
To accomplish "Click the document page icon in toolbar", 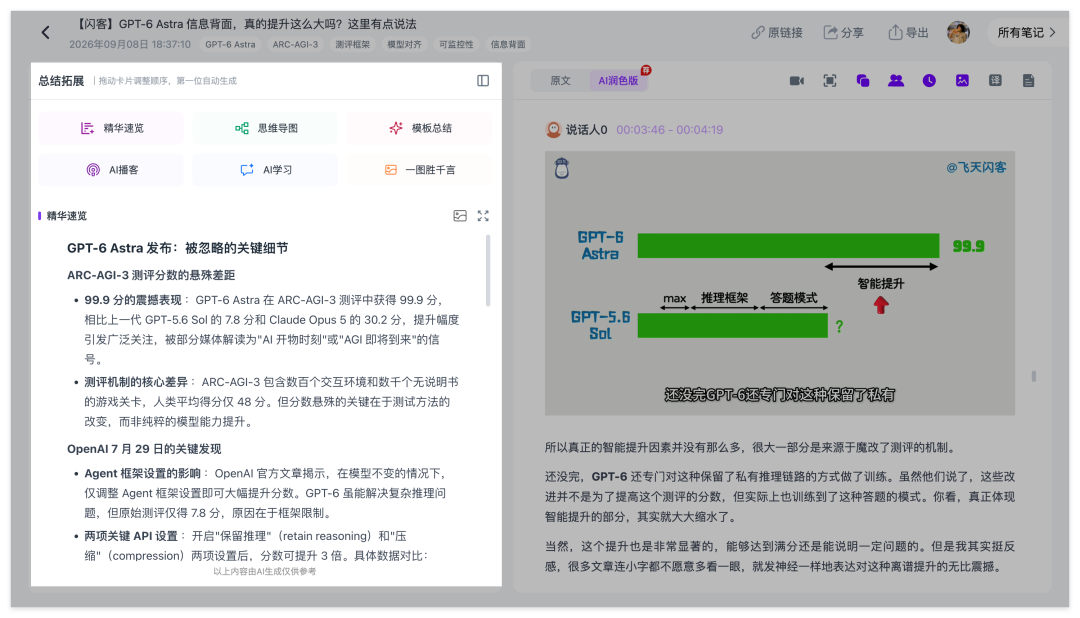I will point(1028,81).
